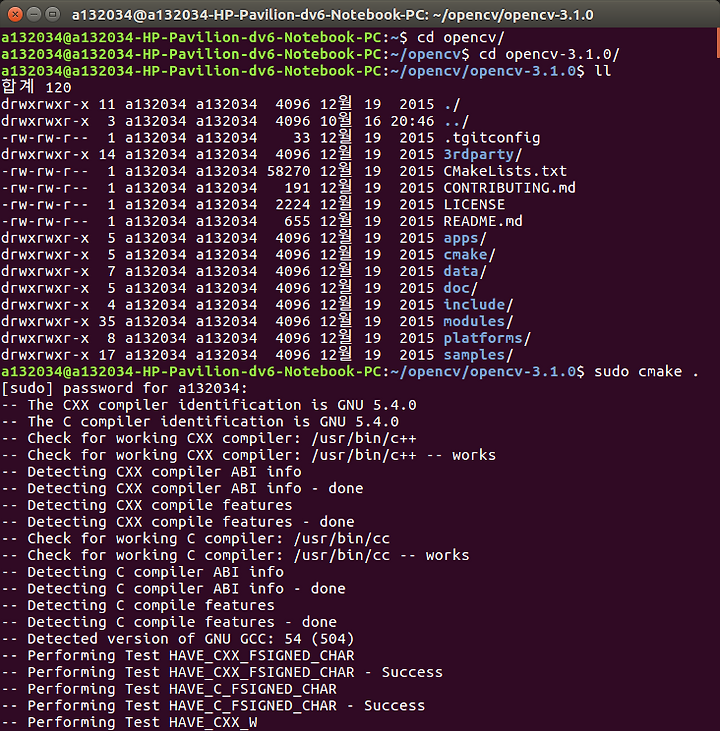Viewport: 720px width, 731px height.
Task: Click the 'samples/' directory name
Action: pos(478,355)
